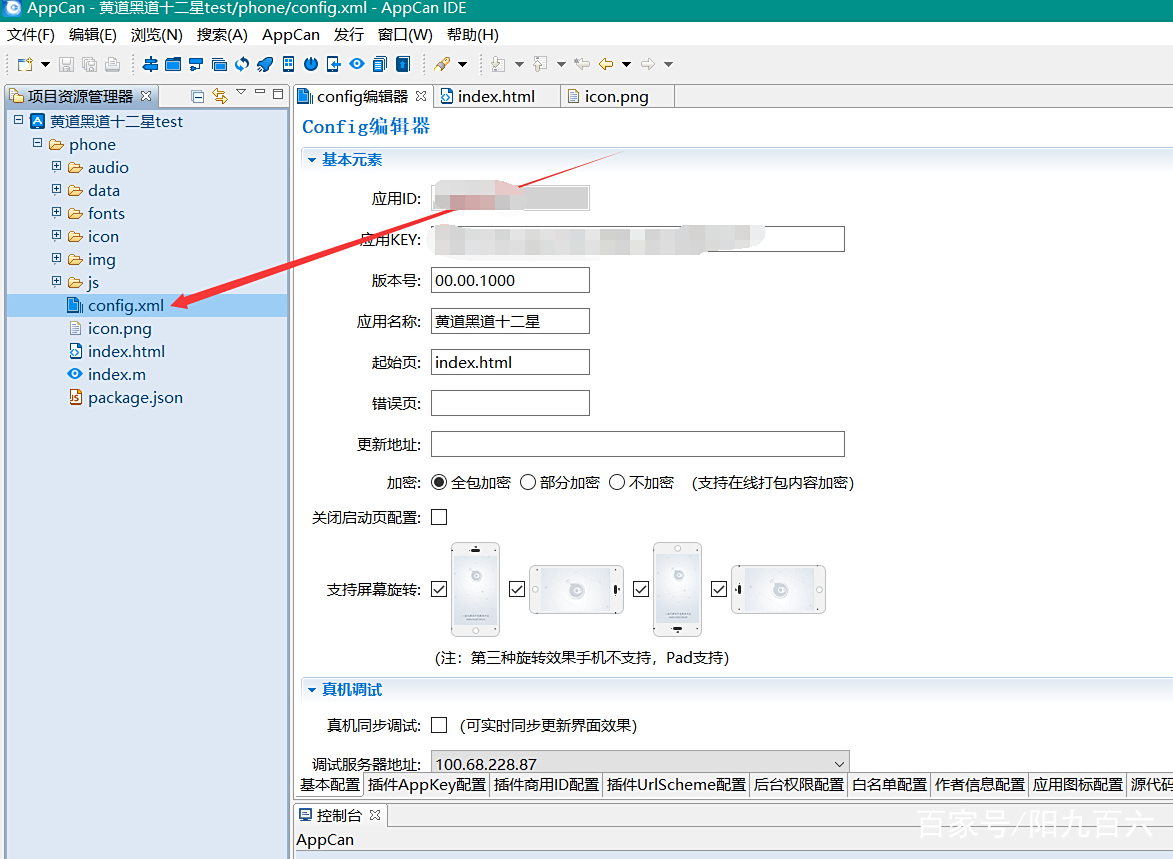The width and height of the screenshot is (1173, 859).
Task: Click the New file wizard icon
Action: 25,64
